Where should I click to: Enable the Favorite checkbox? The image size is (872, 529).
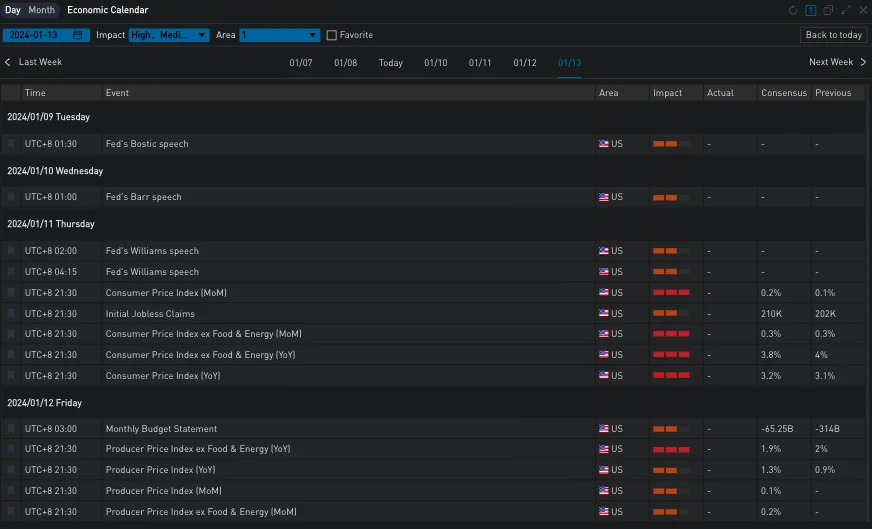click(x=332, y=35)
